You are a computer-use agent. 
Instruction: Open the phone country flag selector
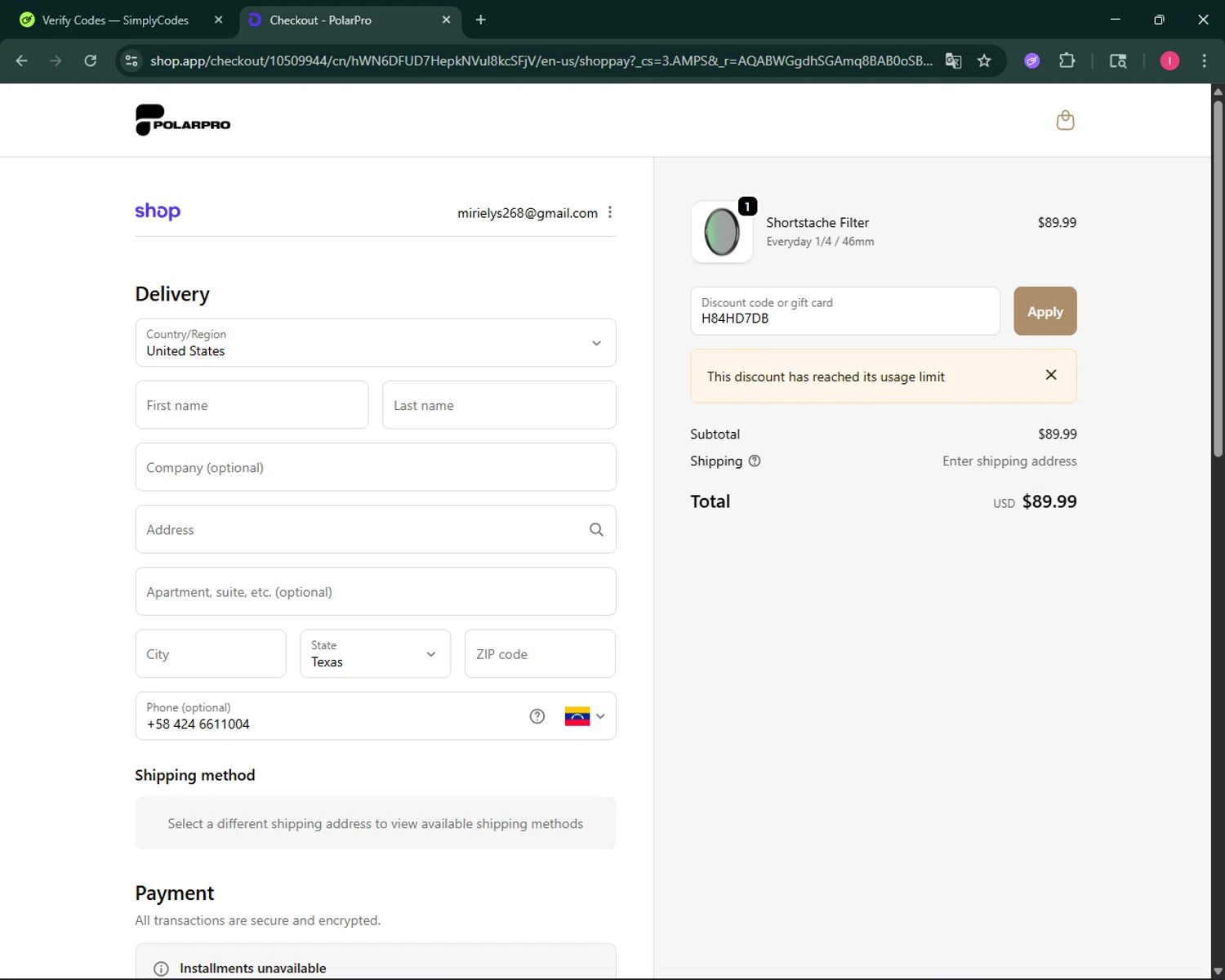point(585,716)
